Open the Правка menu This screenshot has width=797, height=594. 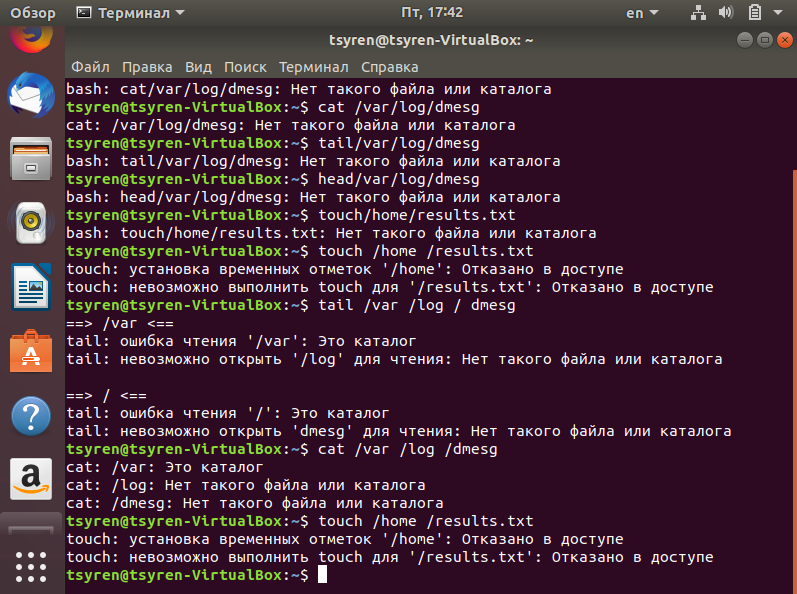pos(147,67)
